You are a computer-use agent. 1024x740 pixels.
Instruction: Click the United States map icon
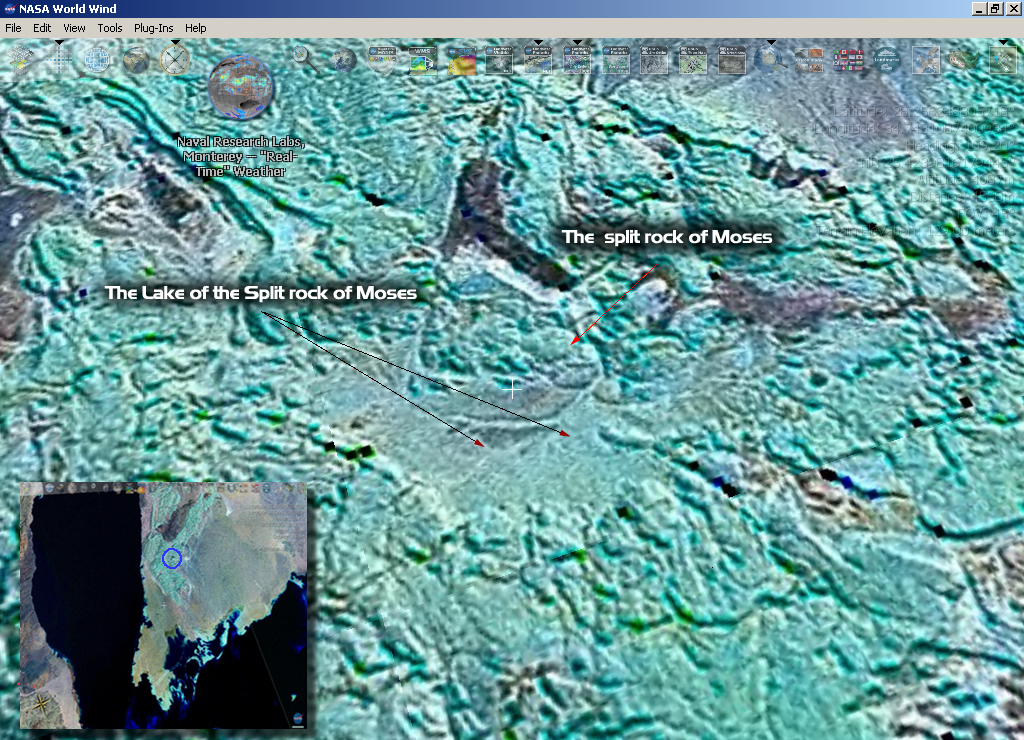pos(965,59)
